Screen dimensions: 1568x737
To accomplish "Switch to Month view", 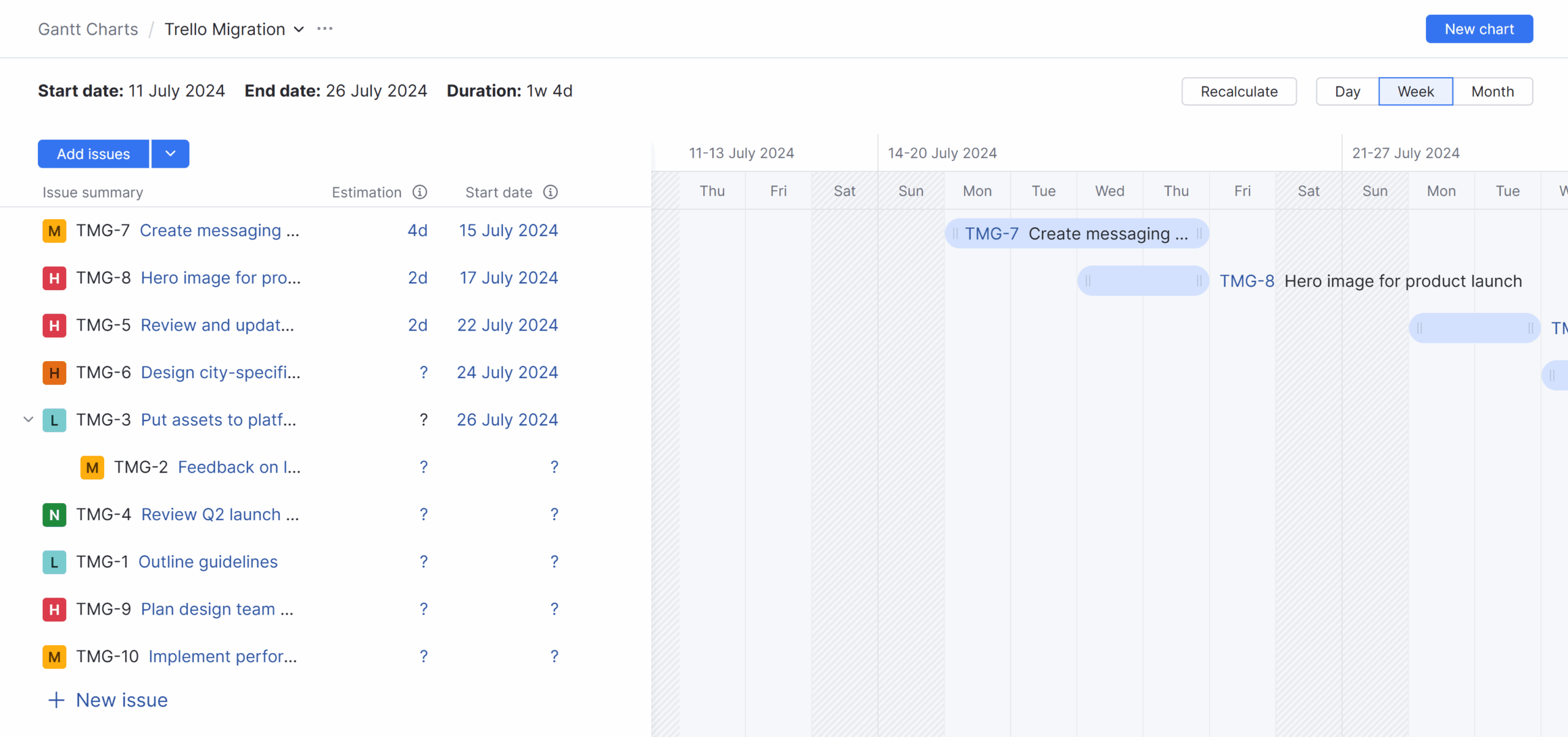I will [1493, 91].
